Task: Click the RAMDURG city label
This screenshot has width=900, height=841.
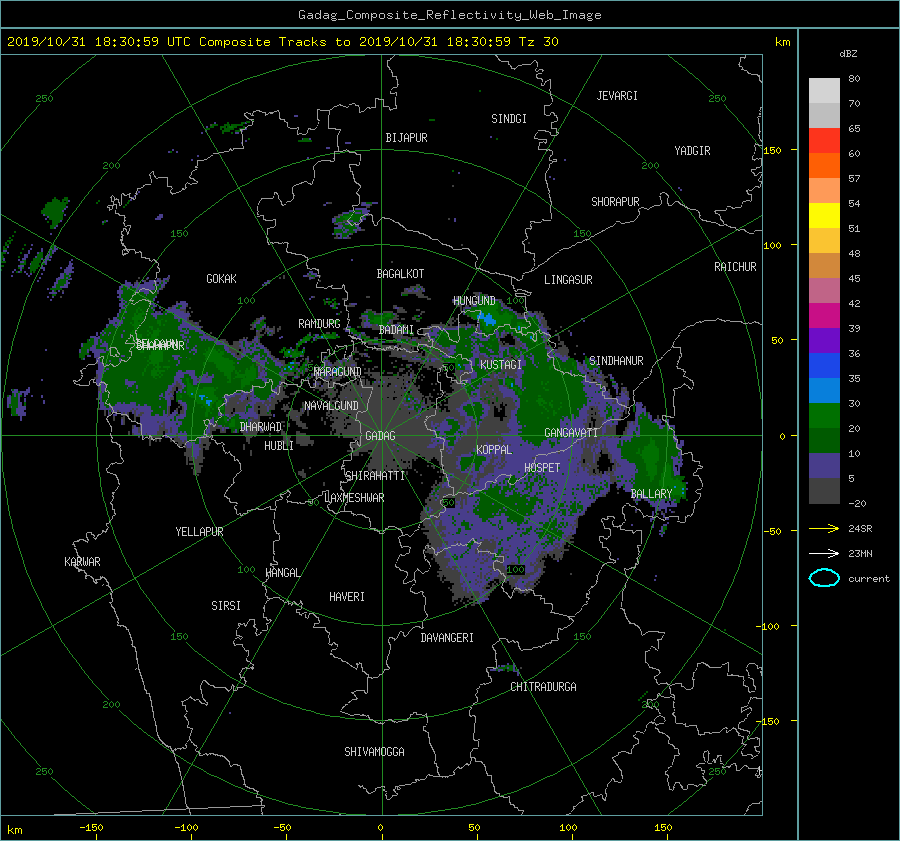Action: click(x=319, y=324)
